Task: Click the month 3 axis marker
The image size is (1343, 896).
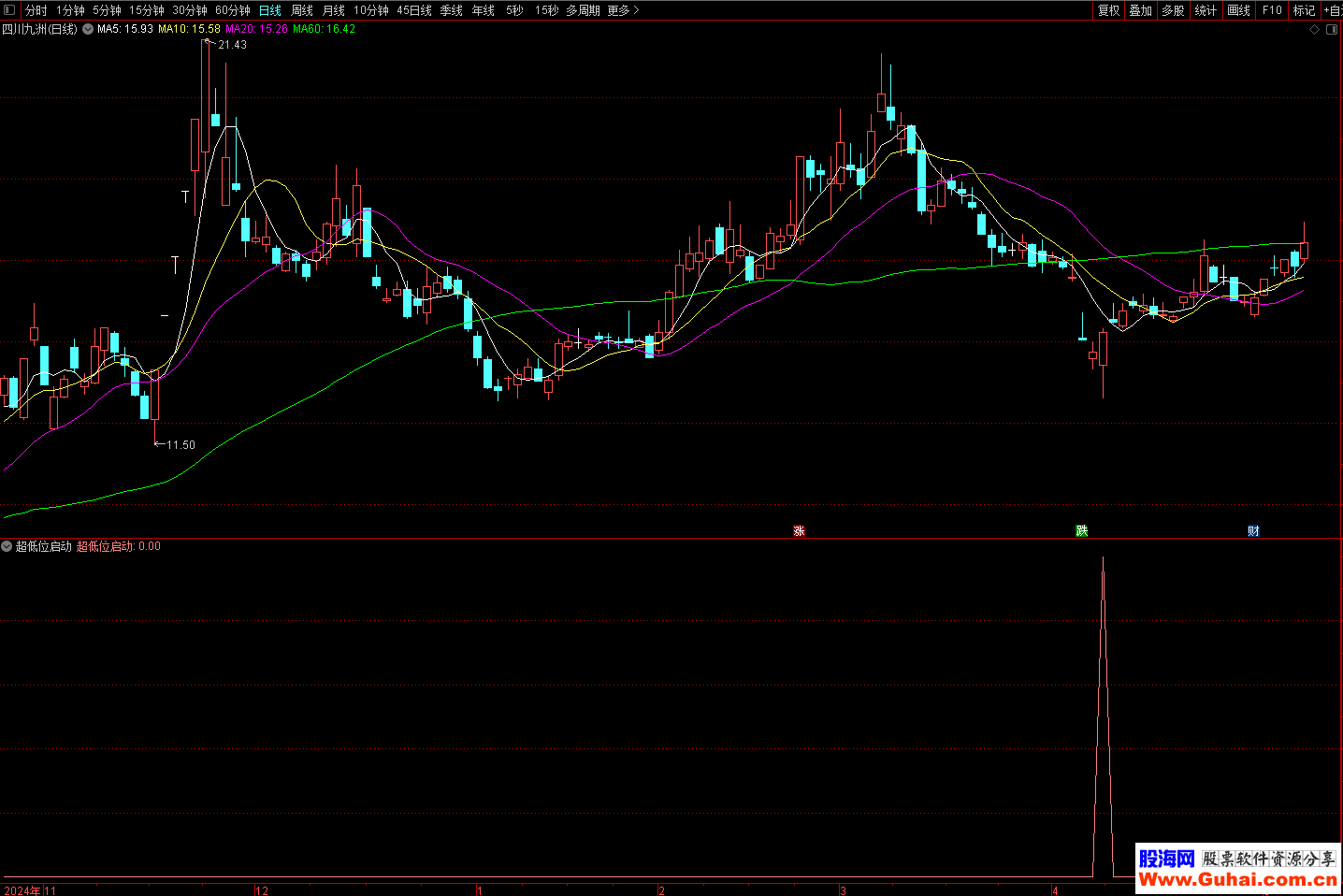Action: click(843, 890)
